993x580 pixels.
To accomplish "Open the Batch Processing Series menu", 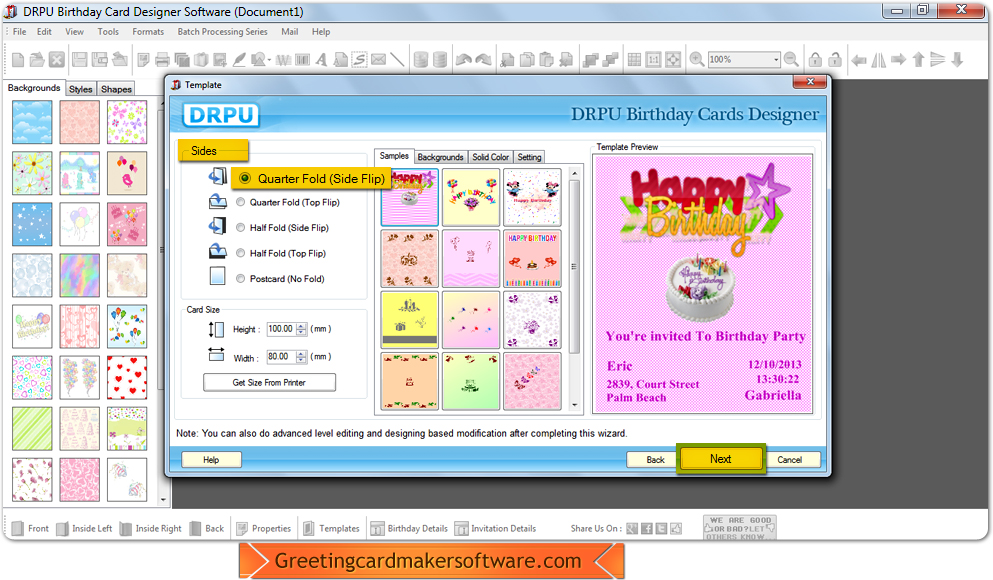I will (222, 32).
